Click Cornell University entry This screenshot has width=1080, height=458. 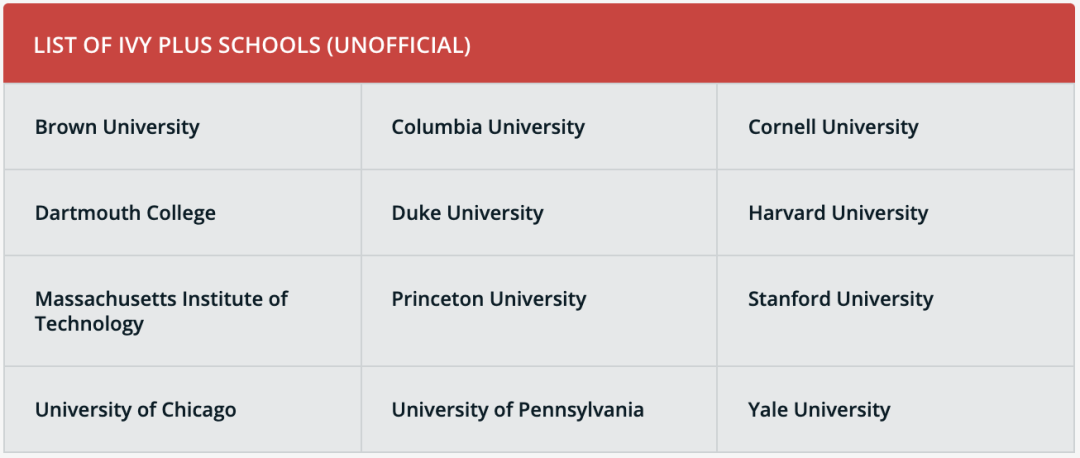click(895, 127)
